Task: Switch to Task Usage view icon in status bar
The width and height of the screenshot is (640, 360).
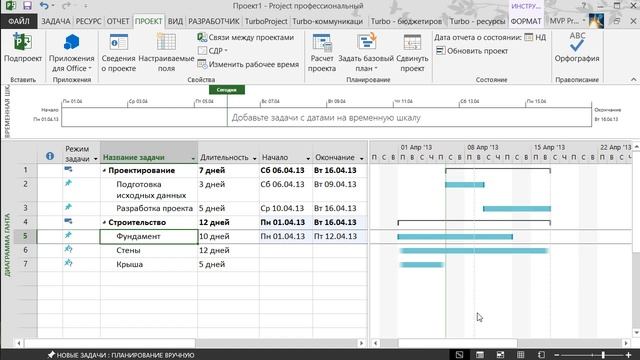Action: coord(480,355)
